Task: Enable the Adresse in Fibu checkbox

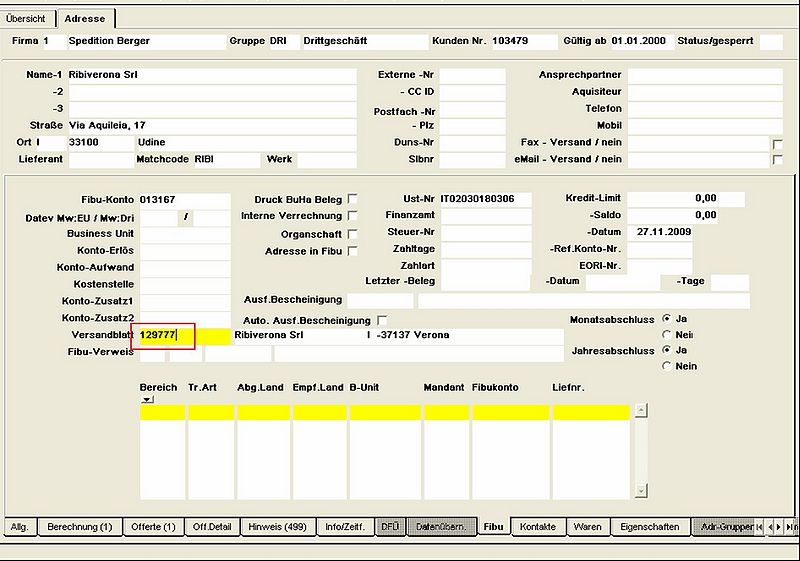Action: 352,251
